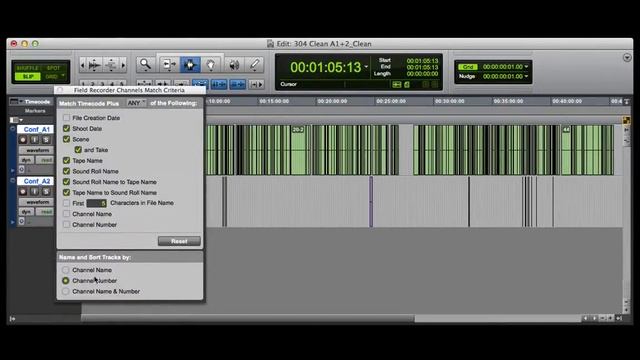Check First Characters in File Name
Image resolution: width=640 pixels, height=360 pixels.
(x=67, y=203)
